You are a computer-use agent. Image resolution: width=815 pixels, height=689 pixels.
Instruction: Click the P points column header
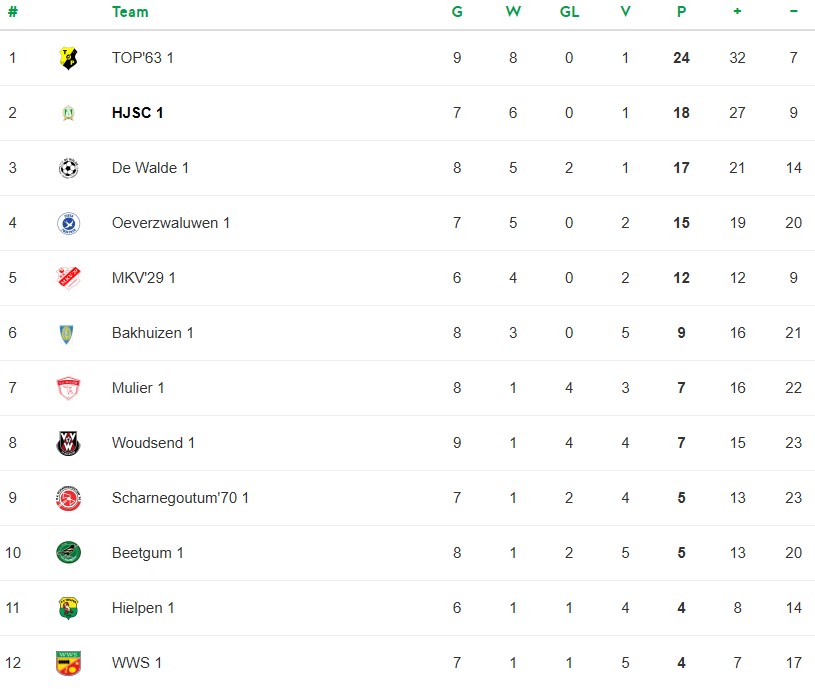681,12
